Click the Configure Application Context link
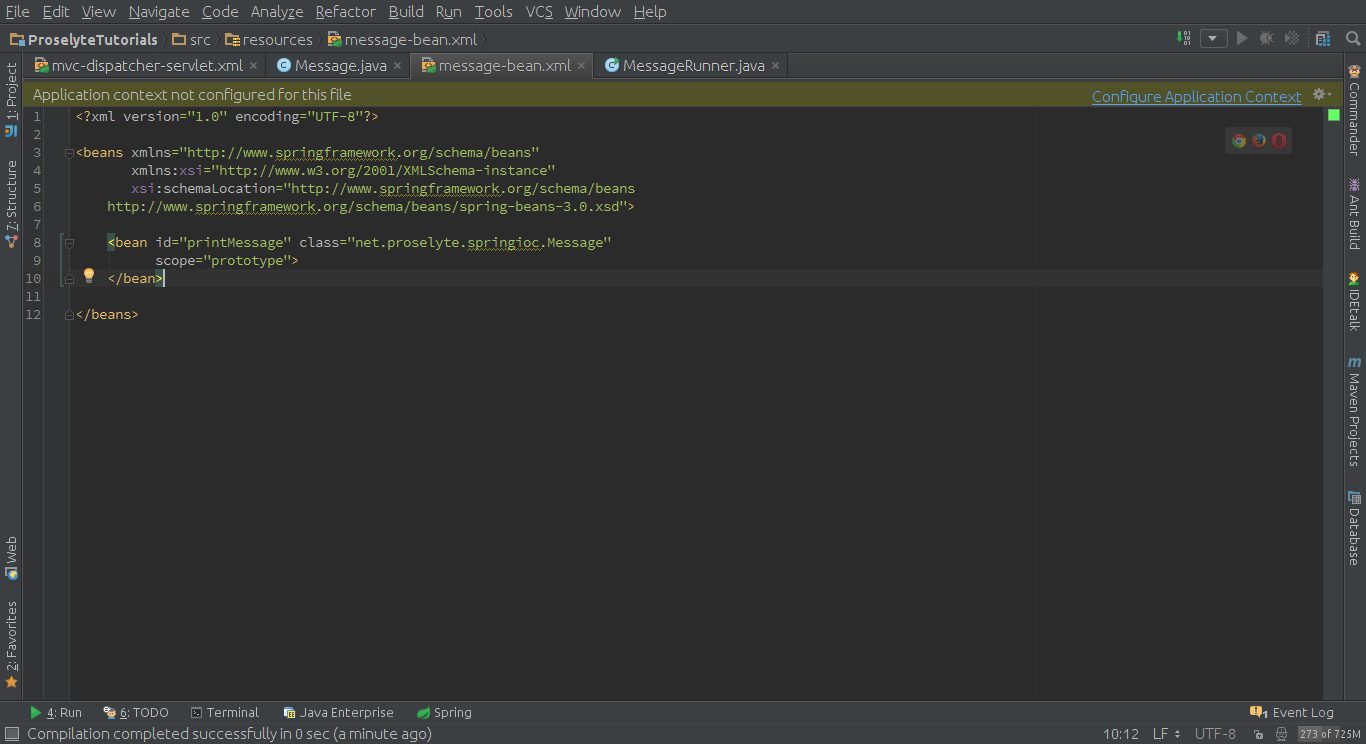This screenshot has height=744, width=1366. 1197,96
